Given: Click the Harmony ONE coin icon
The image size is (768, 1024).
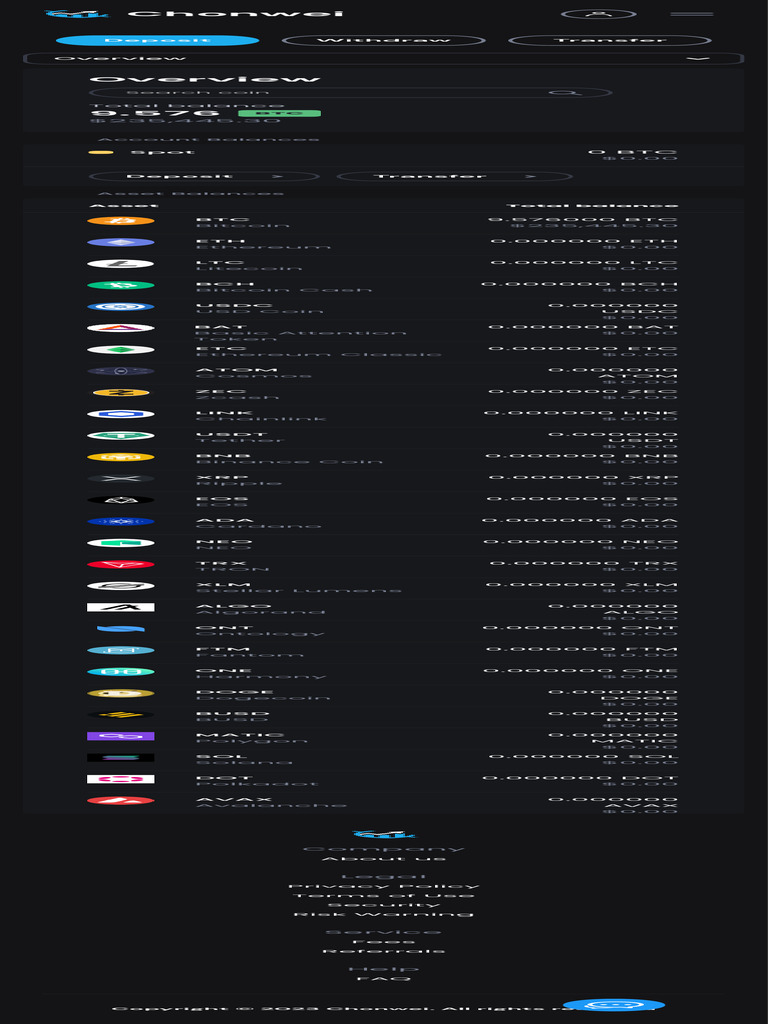Looking at the screenshot, I should [x=121, y=672].
